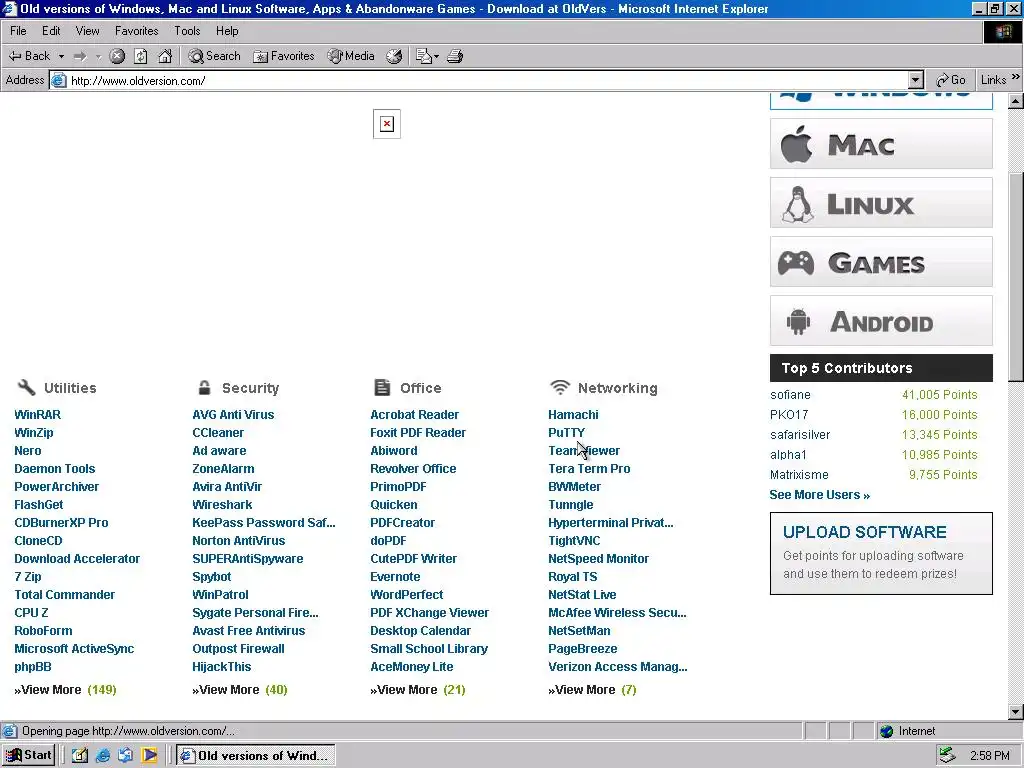Select the Linux penguin platform button
This screenshot has width=1024, height=768.
pyautogui.click(x=881, y=203)
